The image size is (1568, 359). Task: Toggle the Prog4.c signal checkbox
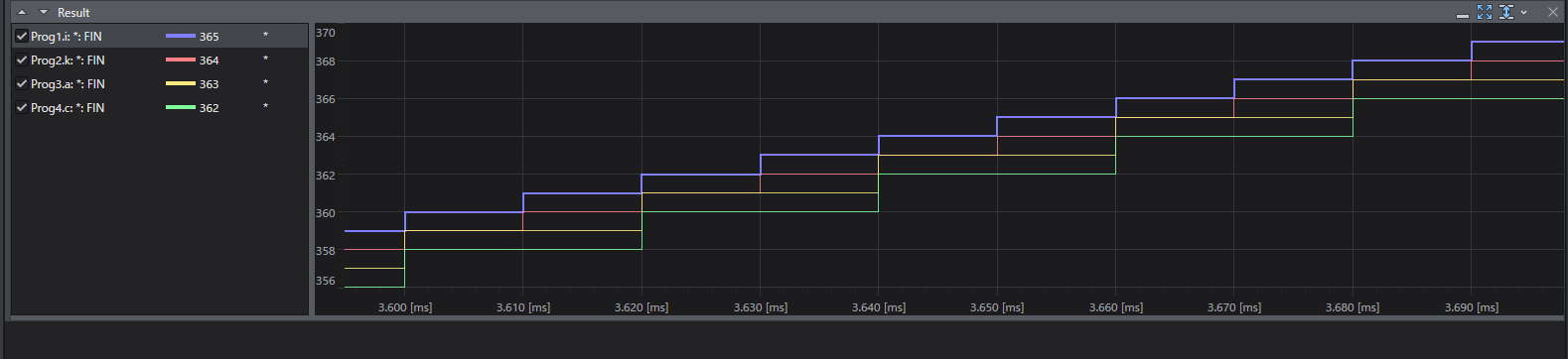(22, 107)
